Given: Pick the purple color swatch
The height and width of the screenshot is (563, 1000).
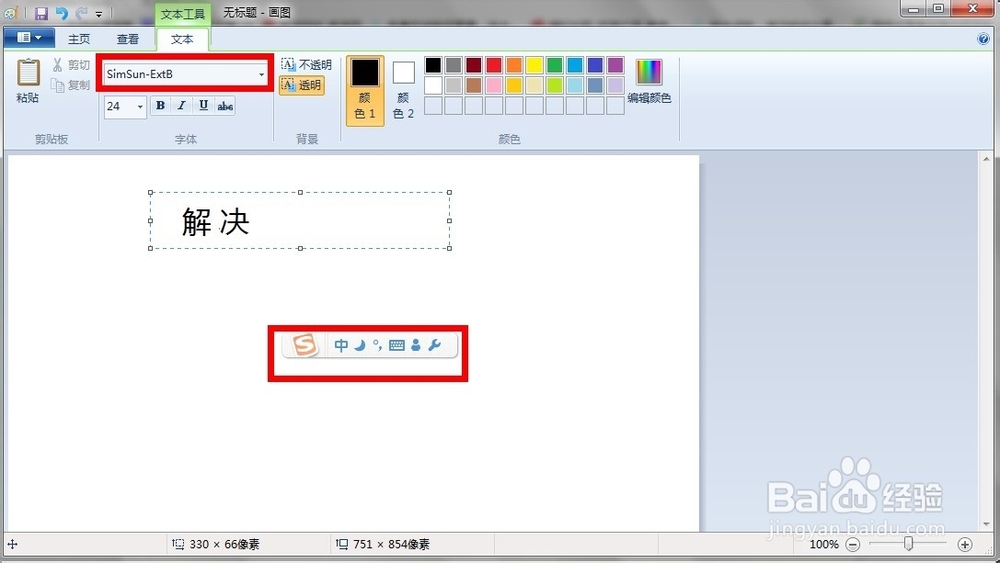Looking at the screenshot, I should [x=615, y=64].
